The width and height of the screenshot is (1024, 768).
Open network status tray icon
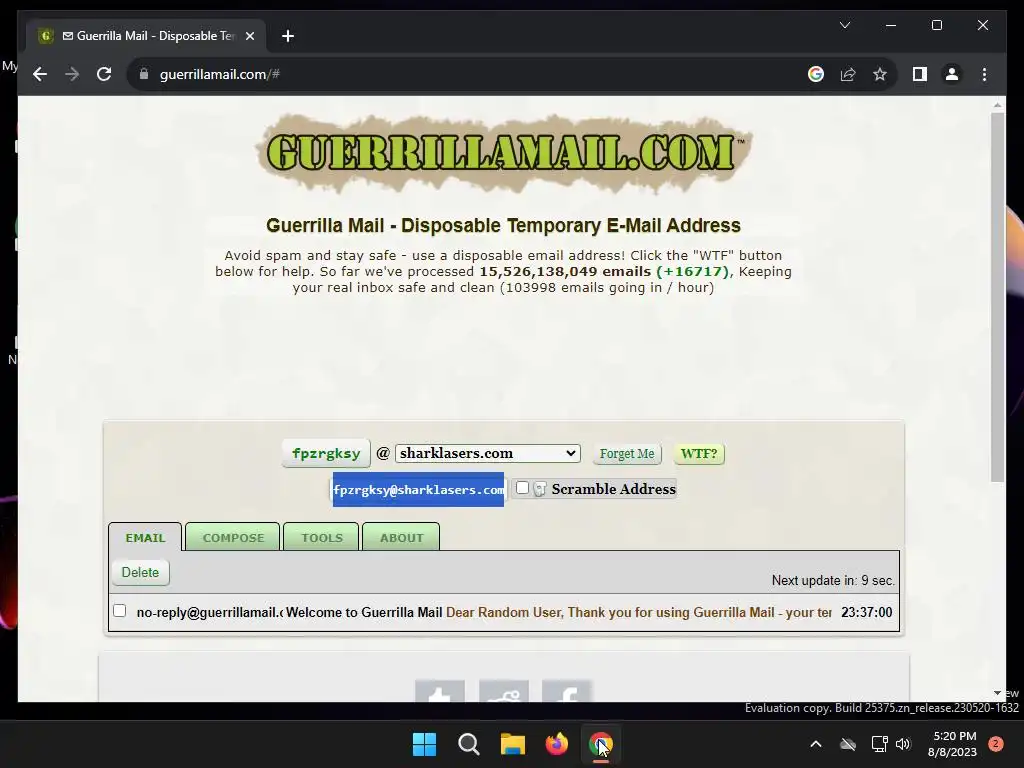pos(879,744)
